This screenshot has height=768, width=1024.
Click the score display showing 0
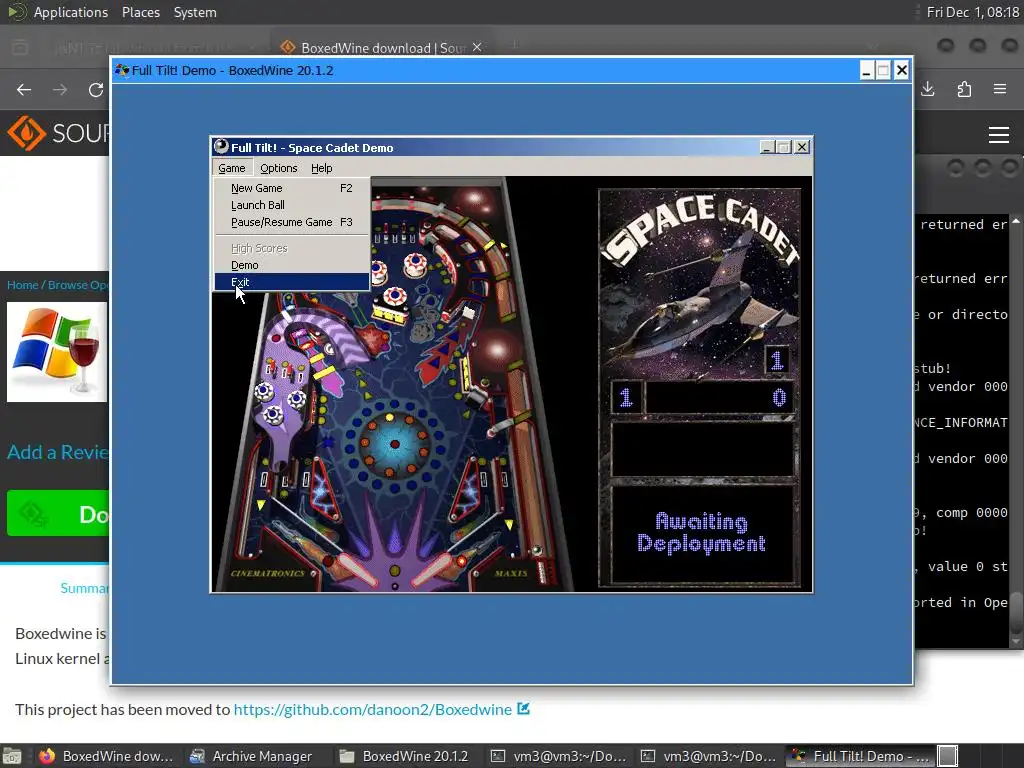point(719,397)
